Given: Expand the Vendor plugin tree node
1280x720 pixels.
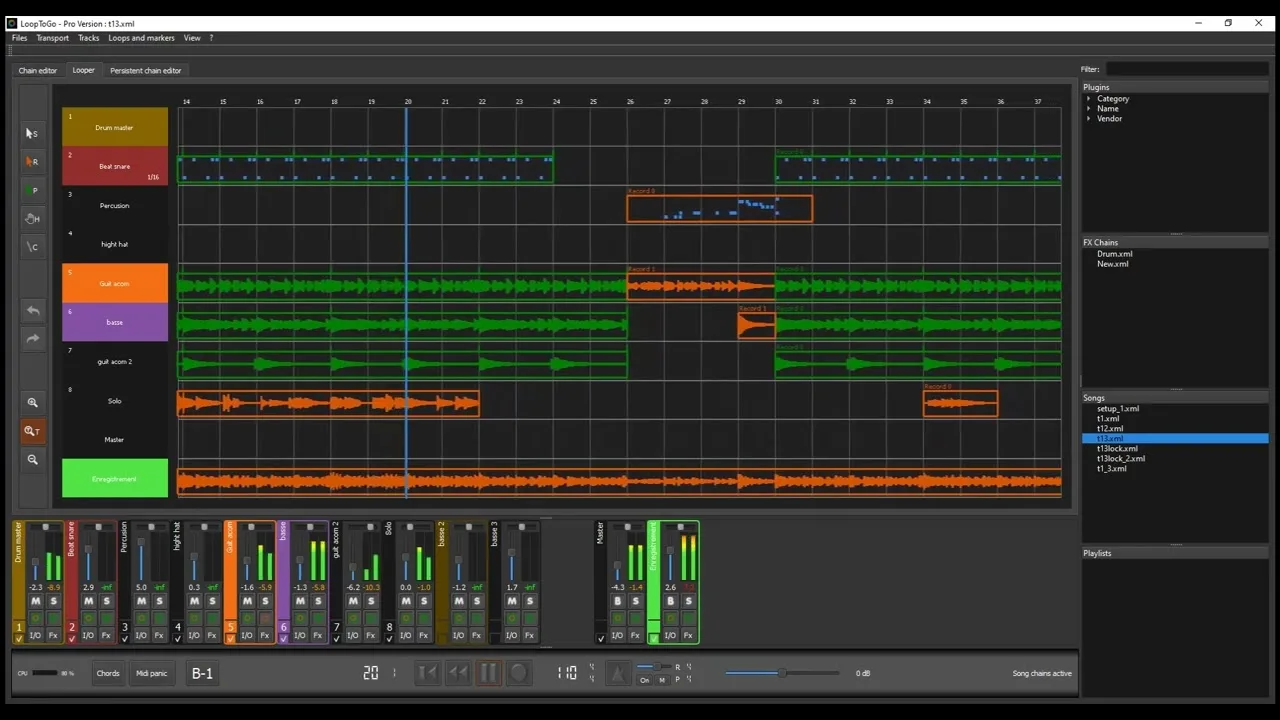Looking at the screenshot, I should (1089, 119).
